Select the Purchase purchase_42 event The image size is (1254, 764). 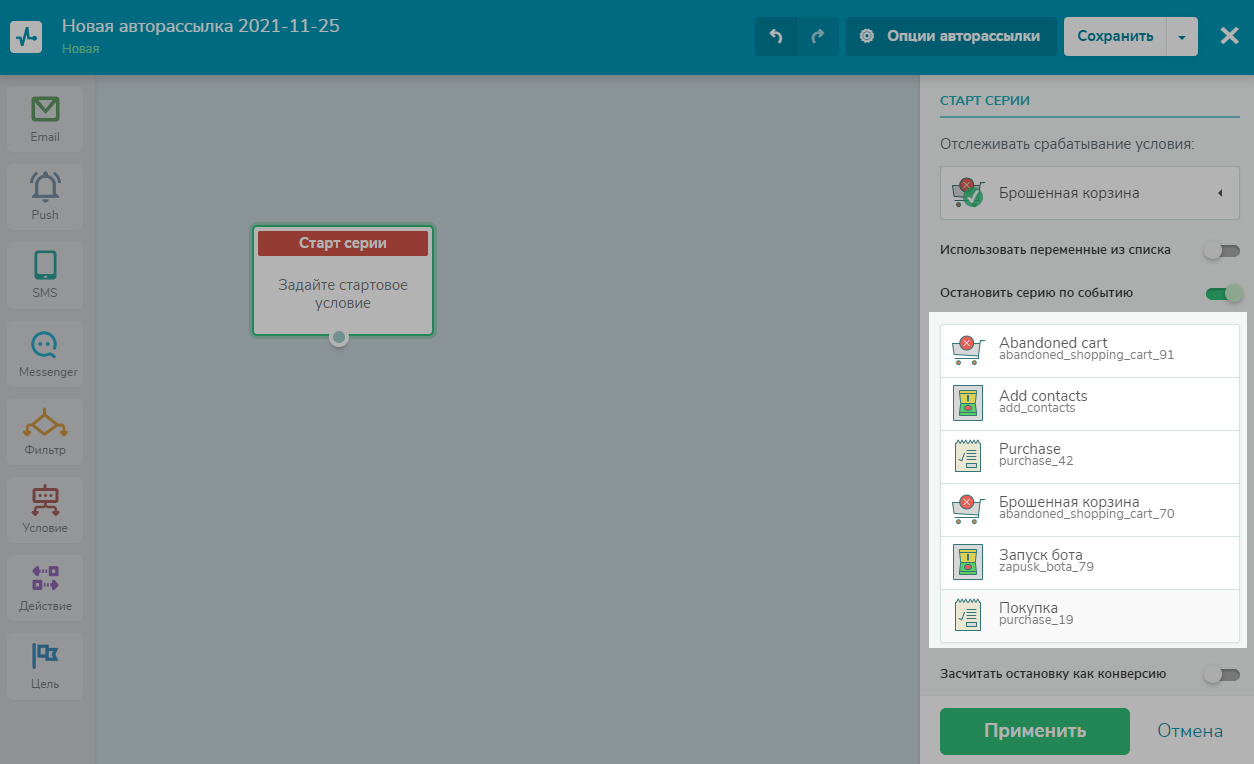[1090, 457]
